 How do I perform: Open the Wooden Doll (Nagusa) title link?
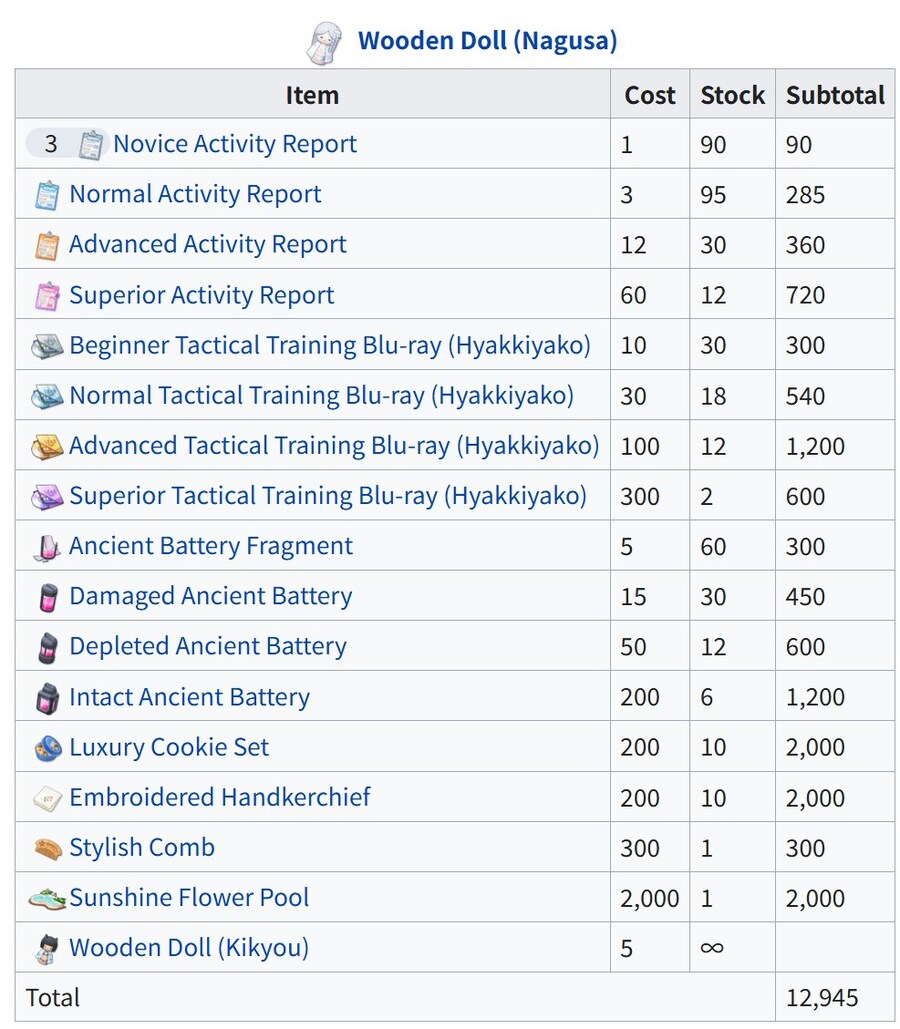pos(487,41)
